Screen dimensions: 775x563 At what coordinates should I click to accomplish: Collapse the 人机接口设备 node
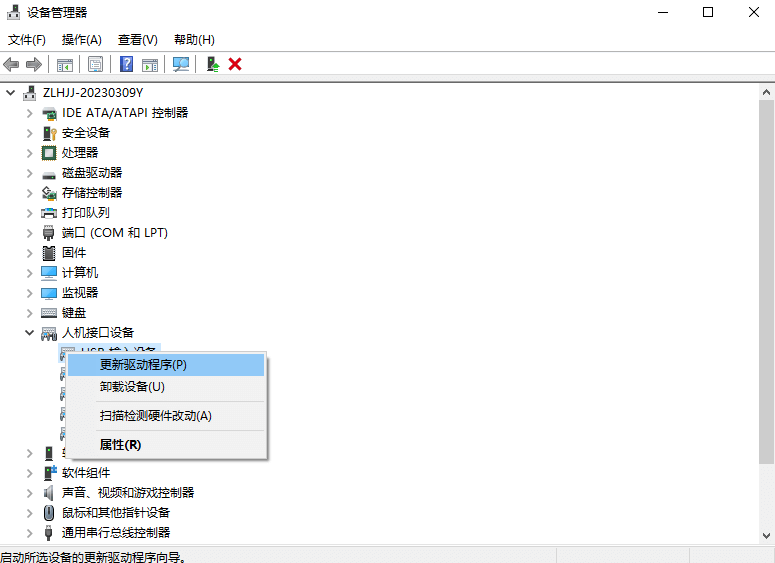click(30, 333)
